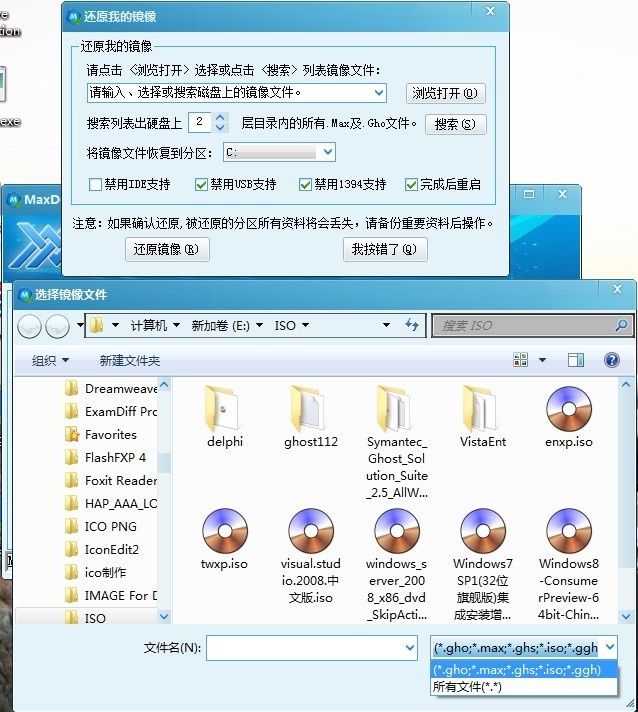Change the file view layout icon
This screenshot has width=638, height=712.
520,360
